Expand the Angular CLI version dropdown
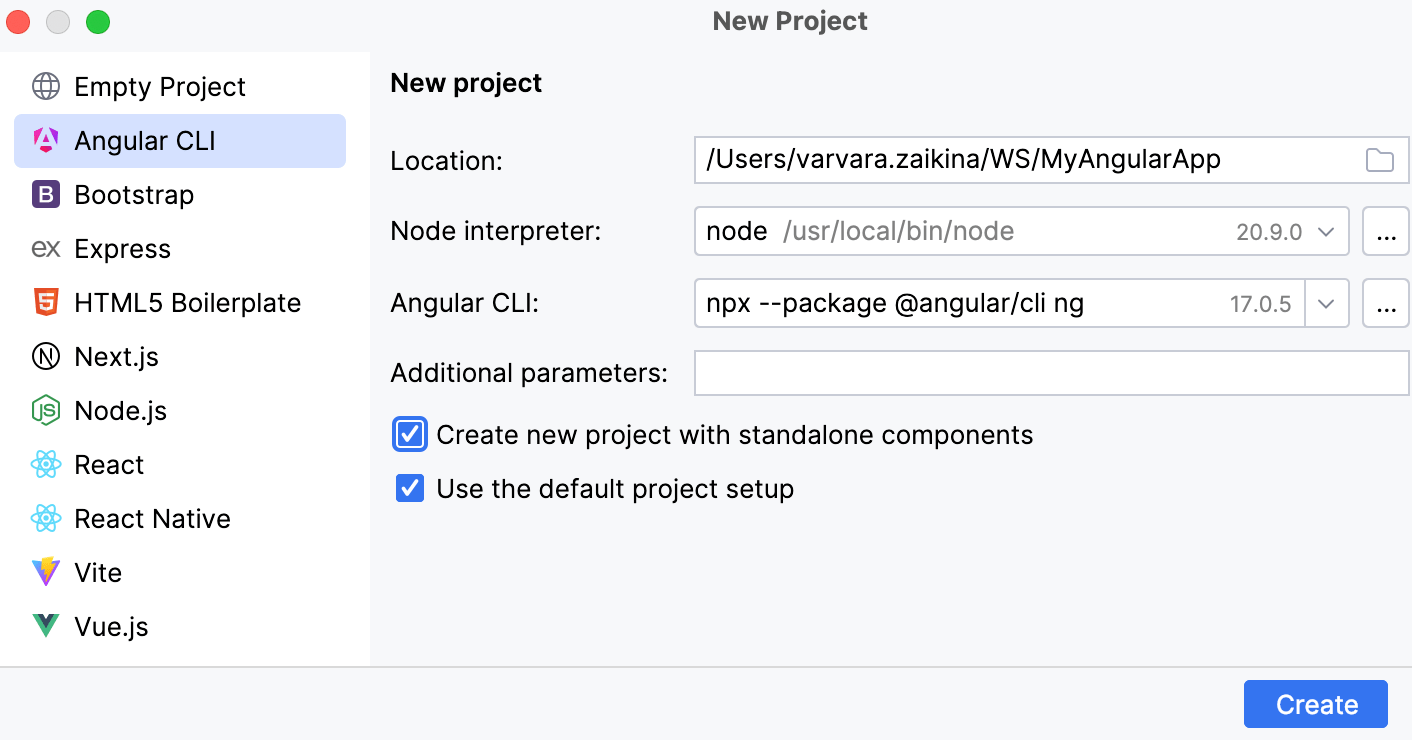 1327,303
